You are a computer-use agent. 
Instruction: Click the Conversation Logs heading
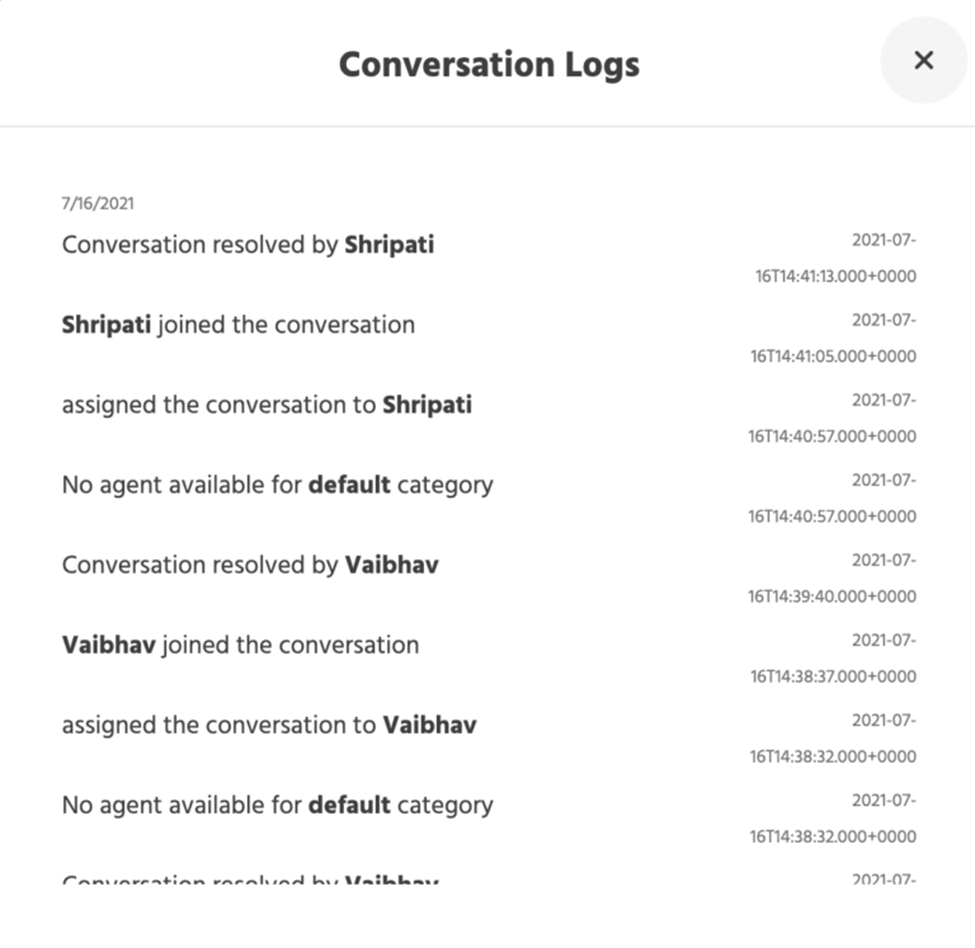coord(489,65)
